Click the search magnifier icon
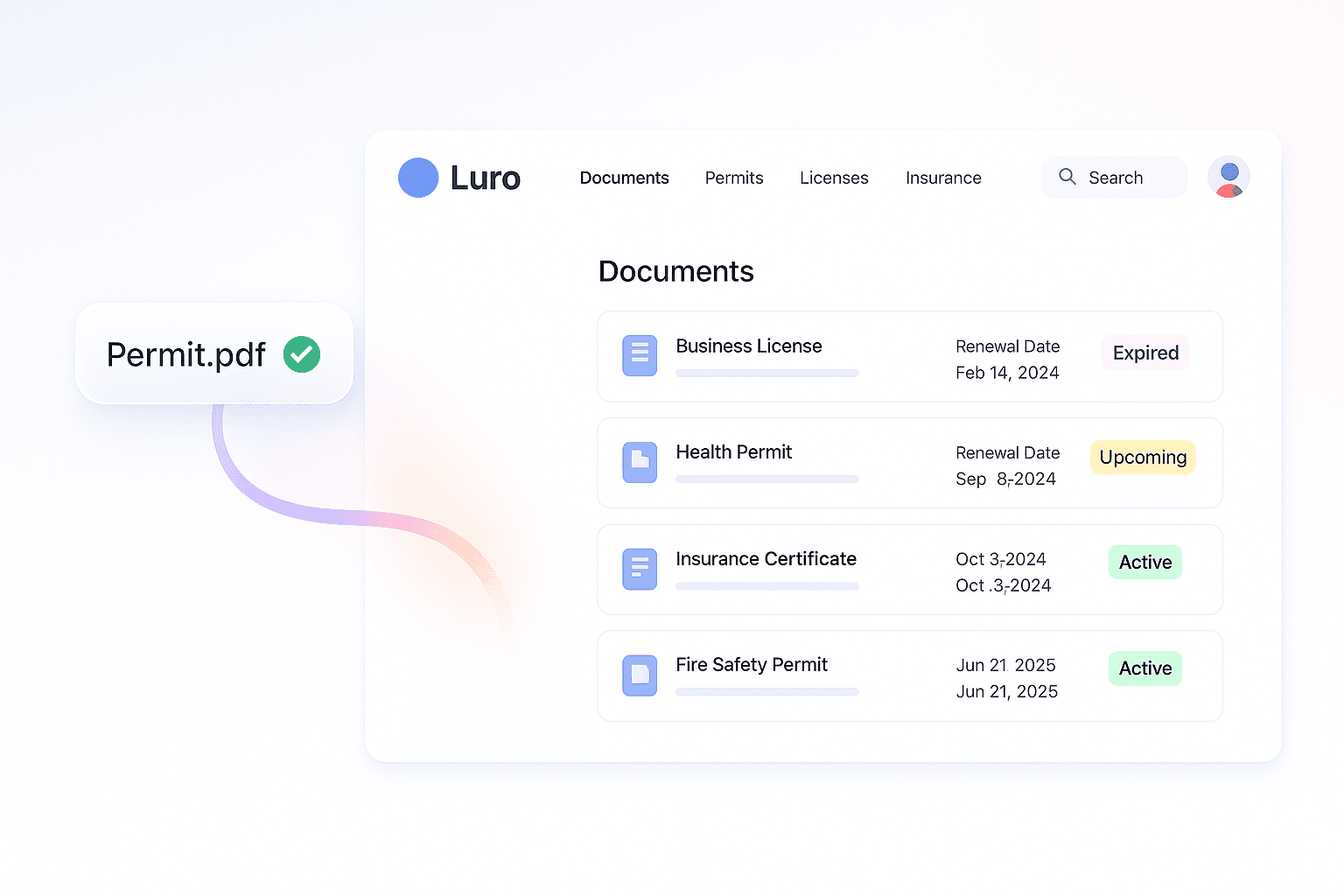 (x=1067, y=177)
